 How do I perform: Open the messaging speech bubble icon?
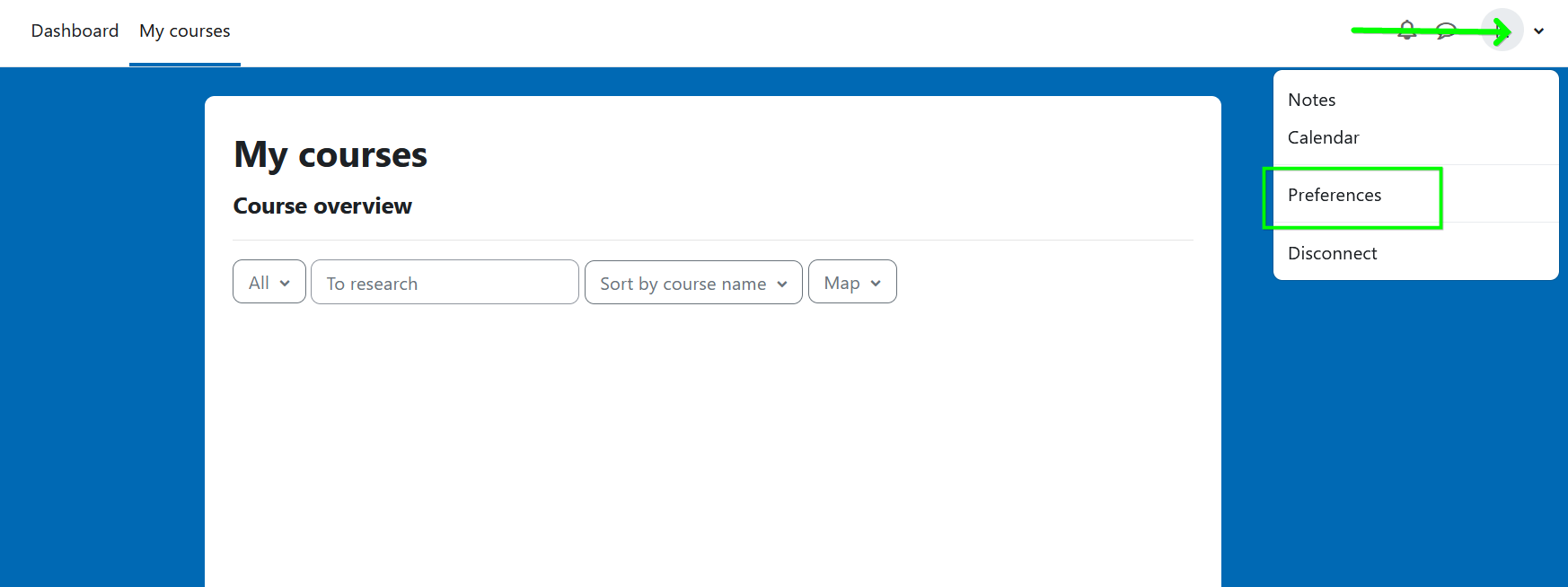[x=1446, y=31]
